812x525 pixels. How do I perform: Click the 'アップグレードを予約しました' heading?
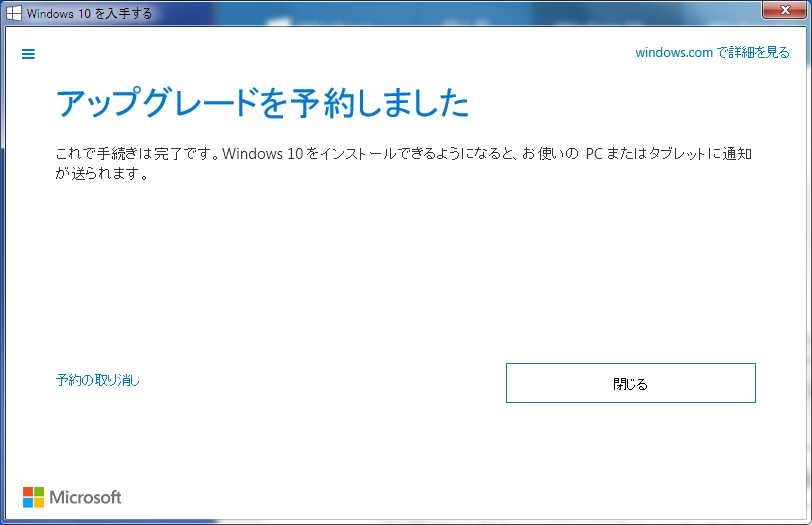pyautogui.click(x=262, y=103)
